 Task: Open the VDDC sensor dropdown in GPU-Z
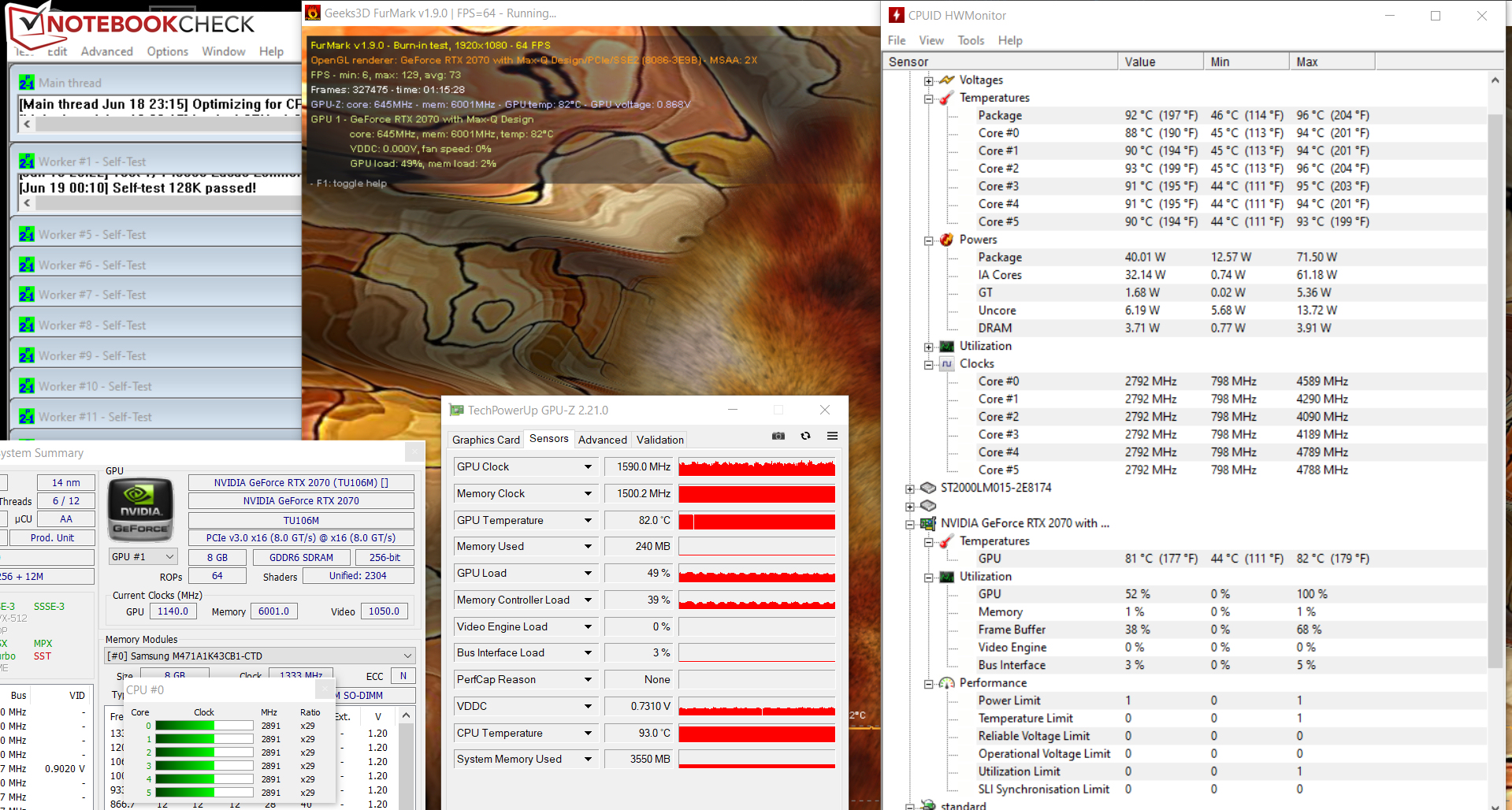(x=588, y=706)
